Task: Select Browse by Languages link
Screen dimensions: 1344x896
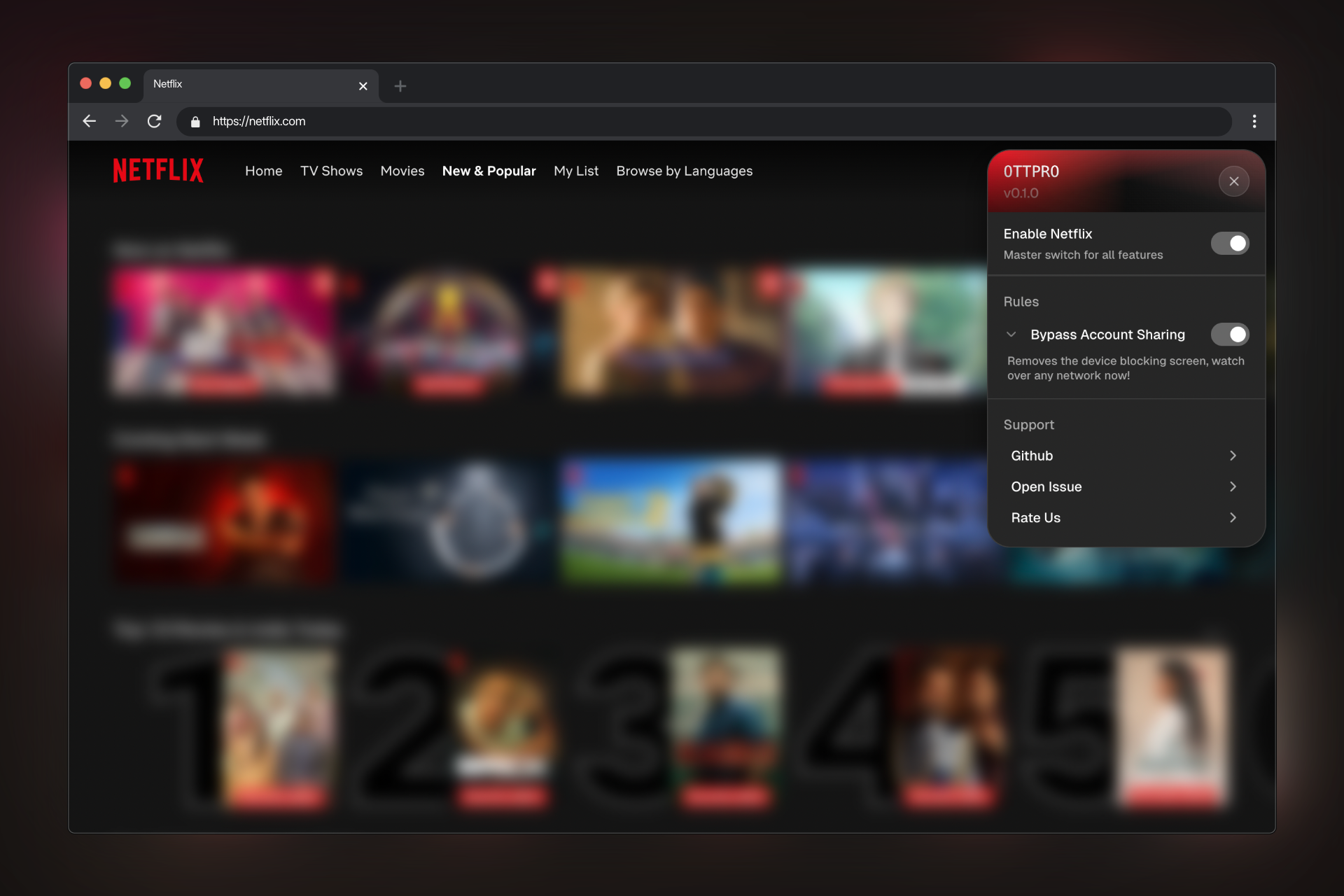Action: [684, 171]
